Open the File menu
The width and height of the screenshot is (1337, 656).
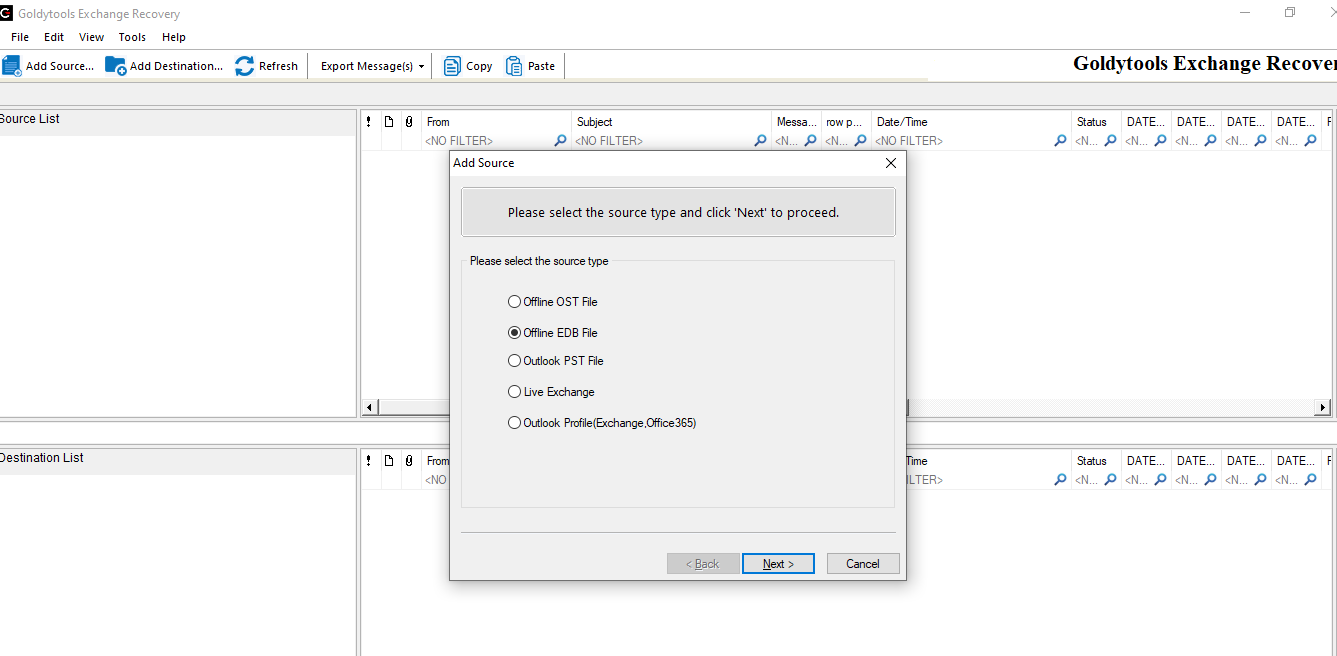click(x=20, y=37)
